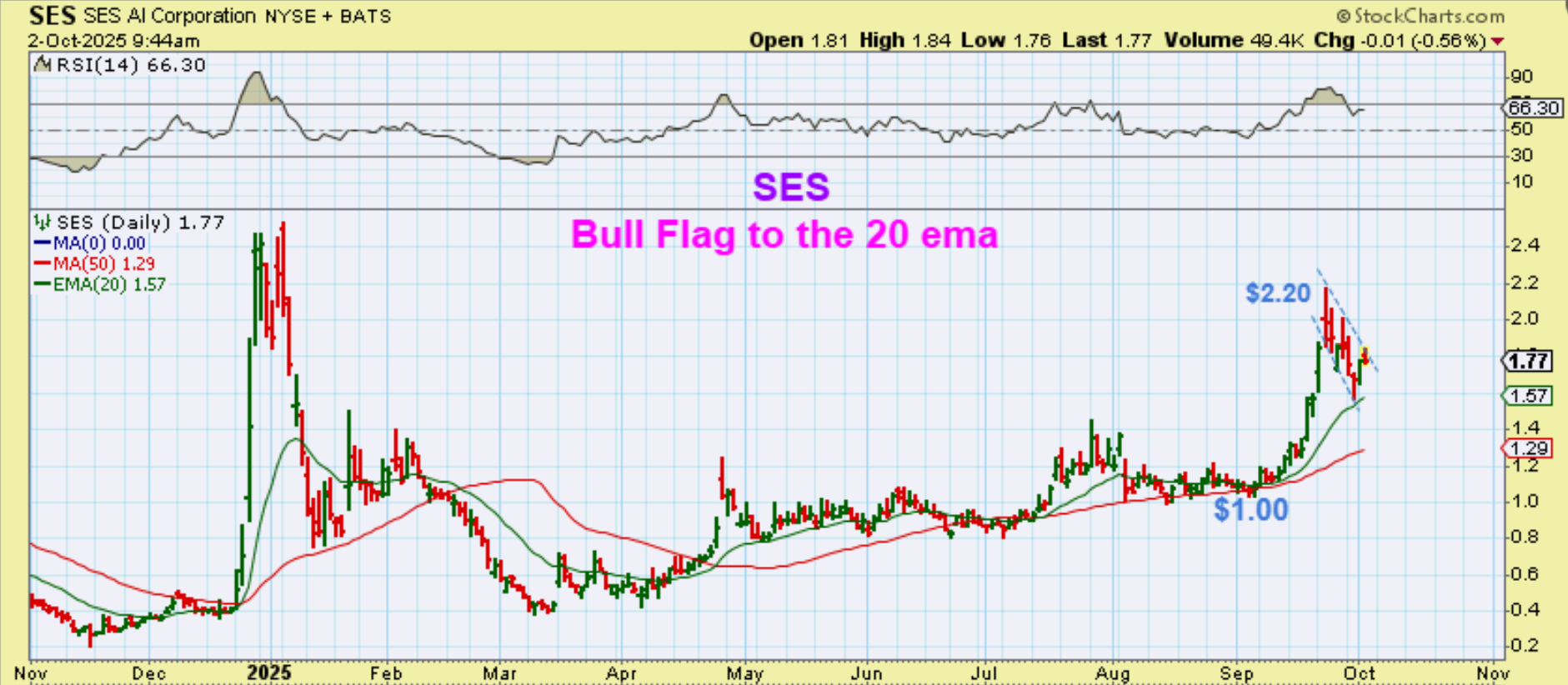
Task: Click the "Aug" date axis label
Action: coord(1113,672)
